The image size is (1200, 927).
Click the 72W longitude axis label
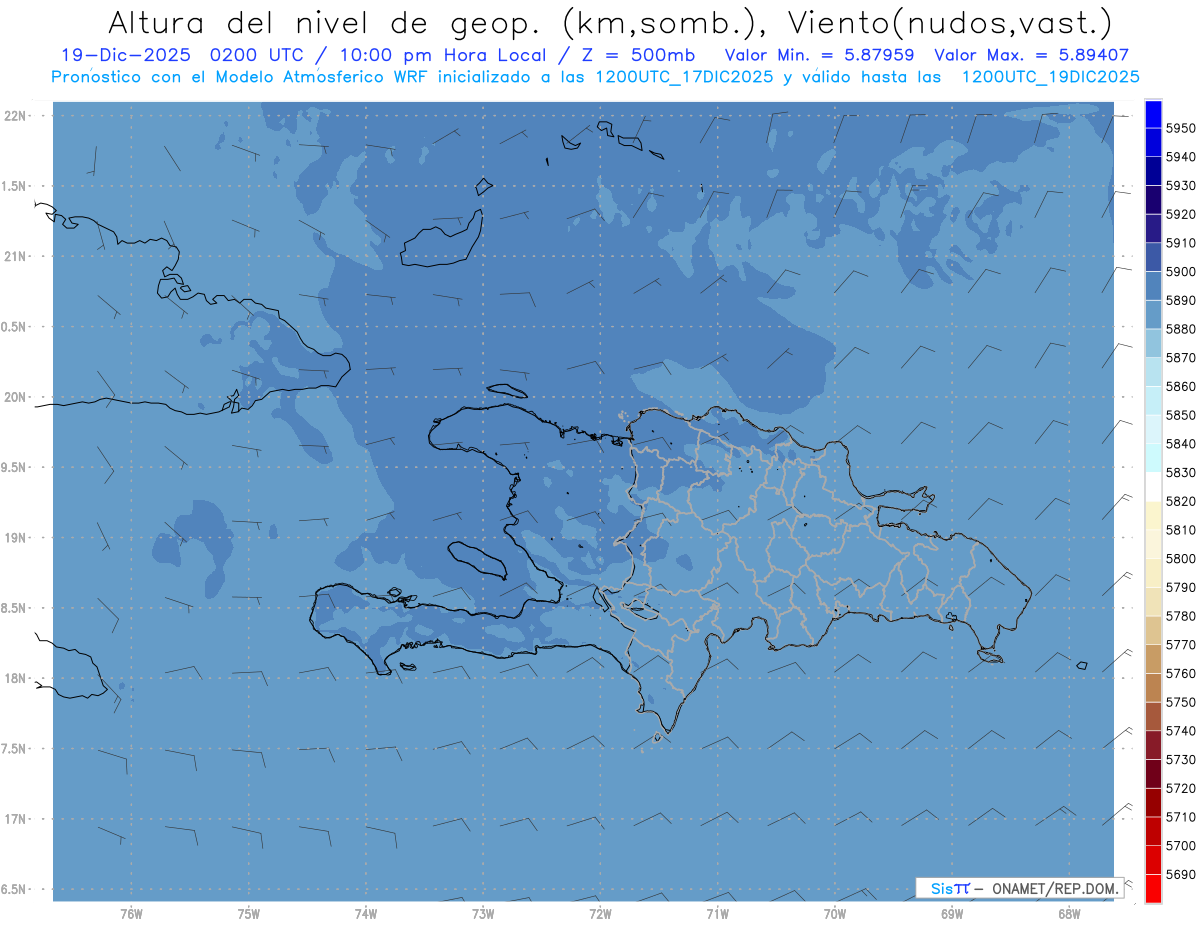pos(600,914)
